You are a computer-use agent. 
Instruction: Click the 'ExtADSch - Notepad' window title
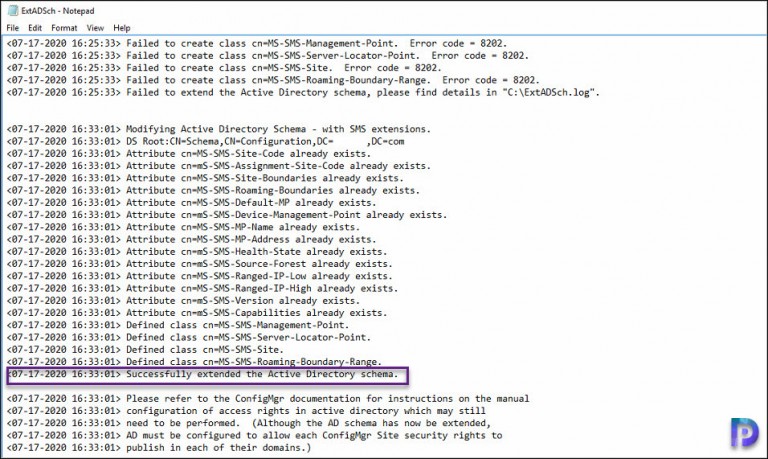(58, 11)
